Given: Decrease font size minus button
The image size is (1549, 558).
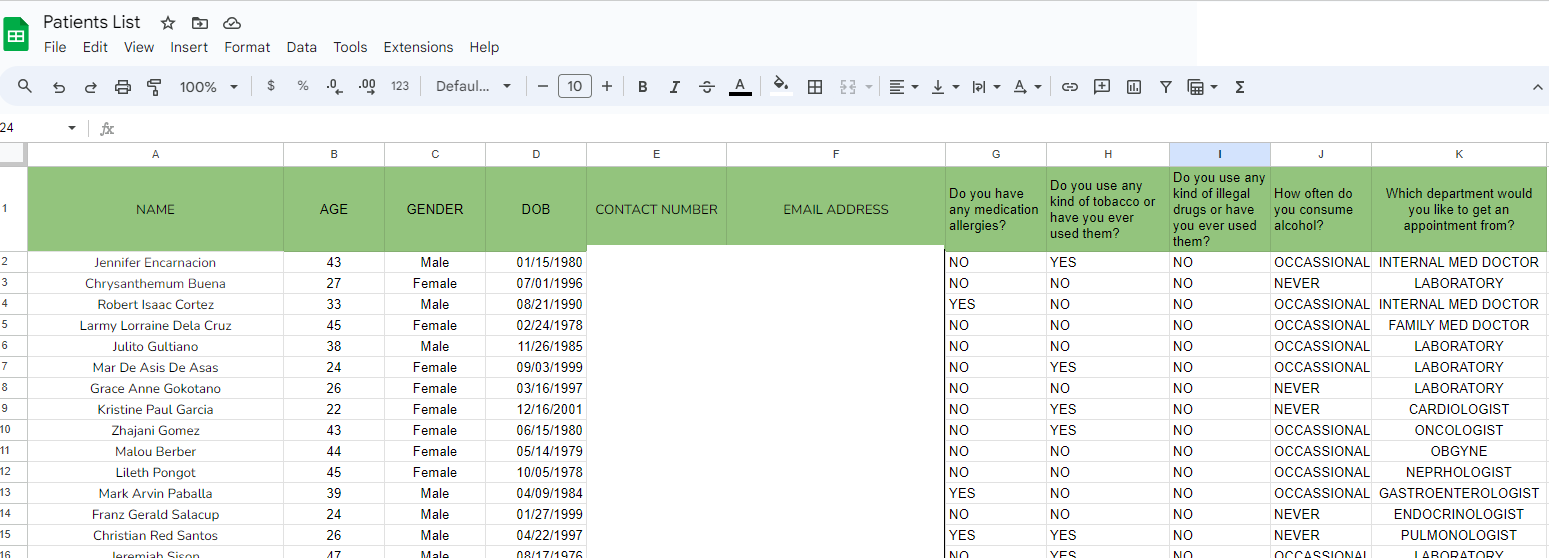Looking at the screenshot, I should [x=543, y=87].
